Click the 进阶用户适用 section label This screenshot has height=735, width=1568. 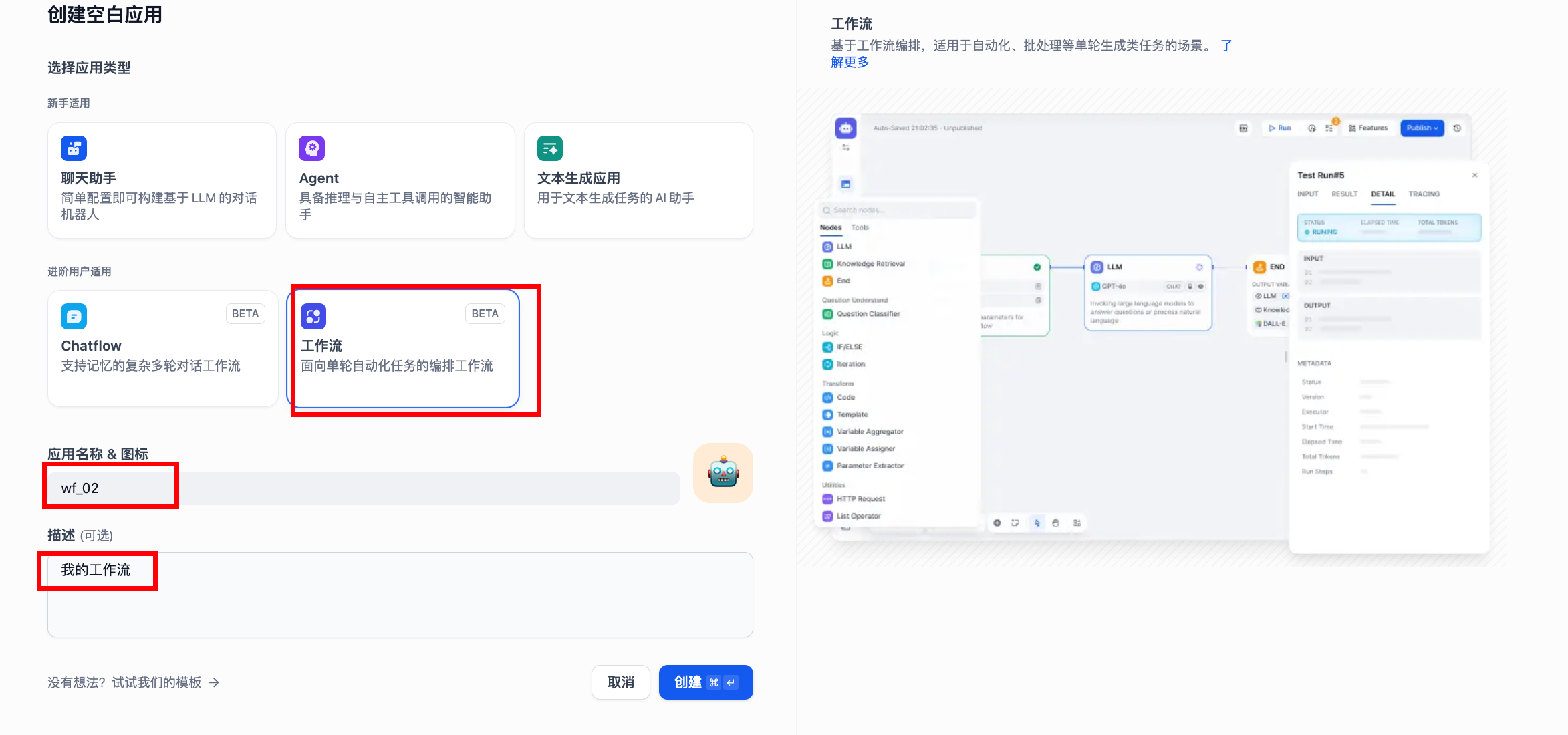click(80, 272)
